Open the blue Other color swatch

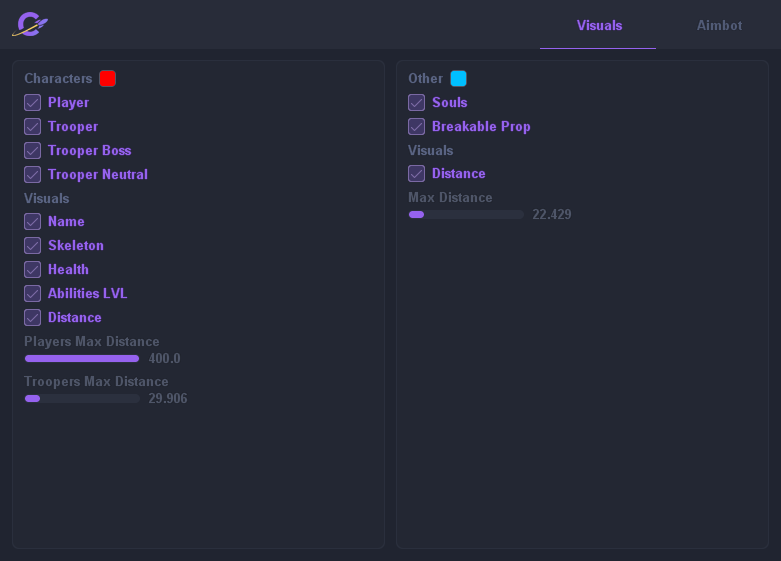point(458,79)
